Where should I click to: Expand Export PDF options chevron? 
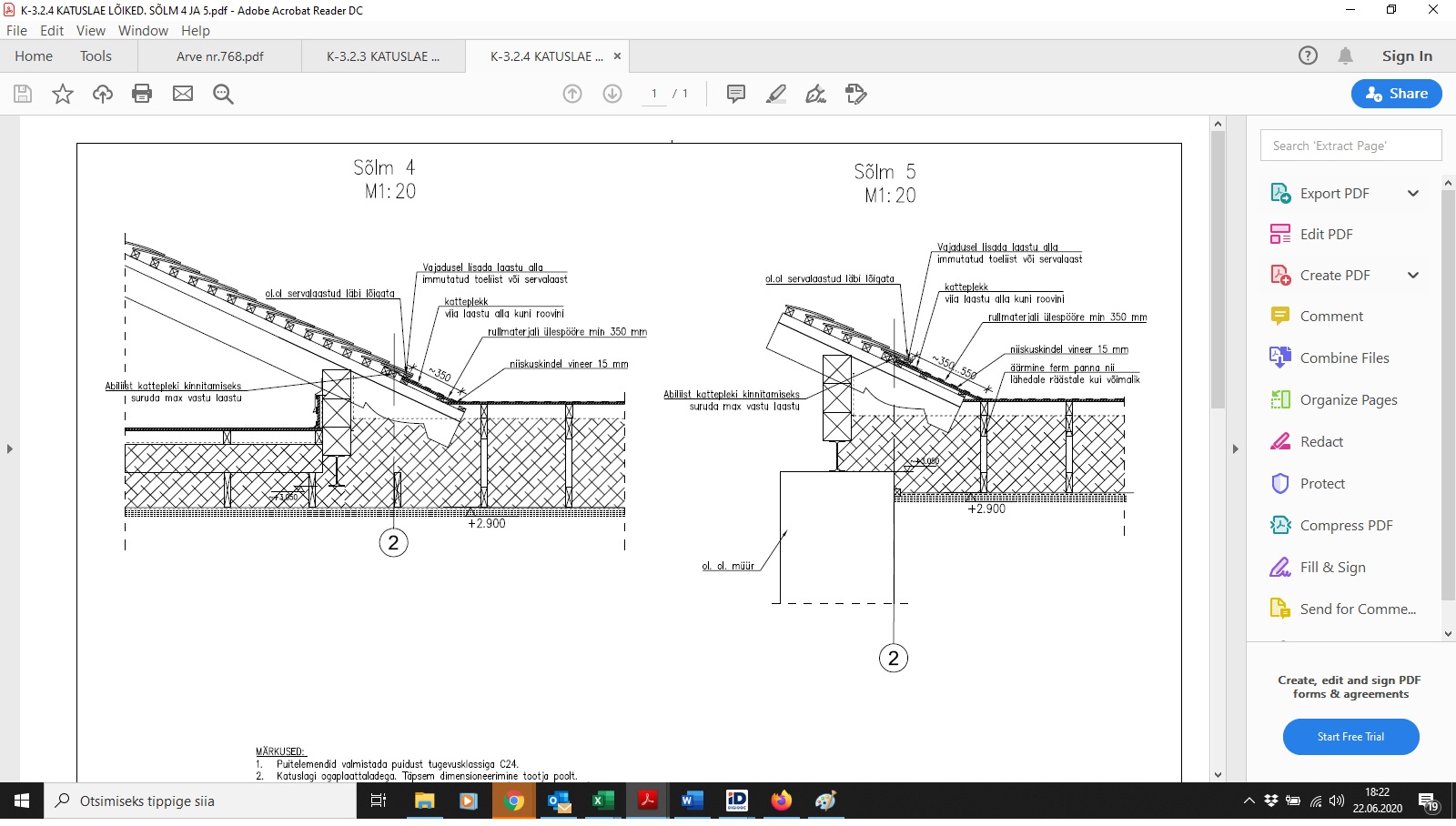pyautogui.click(x=1413, y=193)
